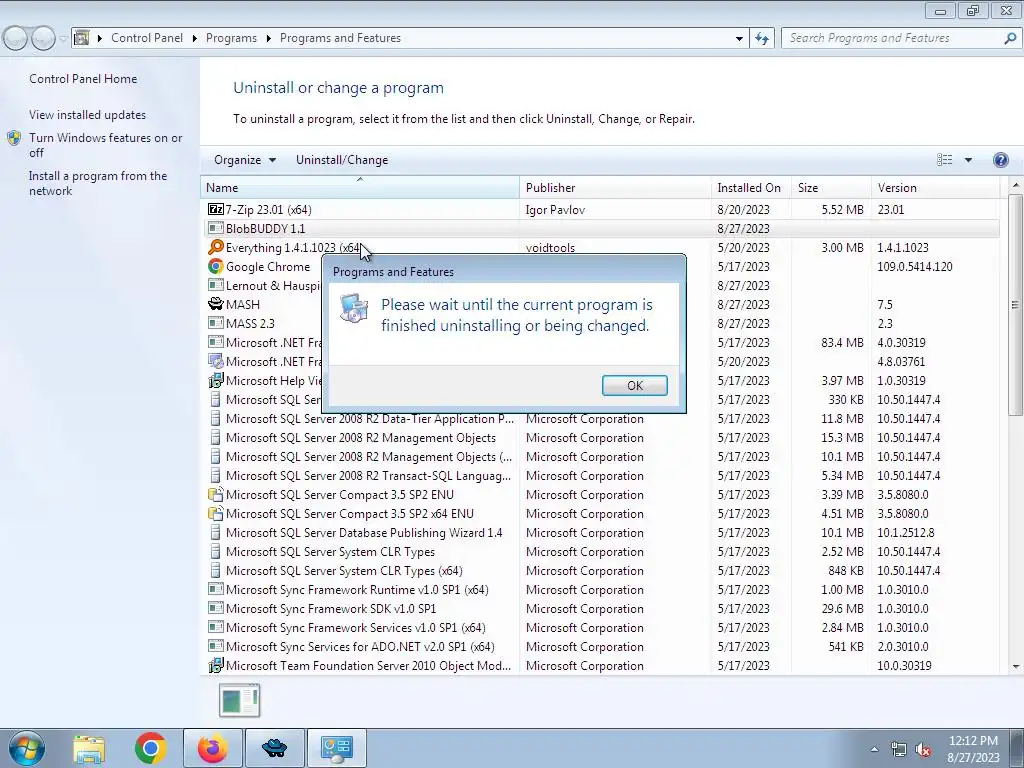The height and width of the screenshot is (768, 1024).
Task: Click the change view icon
Action: pyautogui.click(x=944, y=160)
